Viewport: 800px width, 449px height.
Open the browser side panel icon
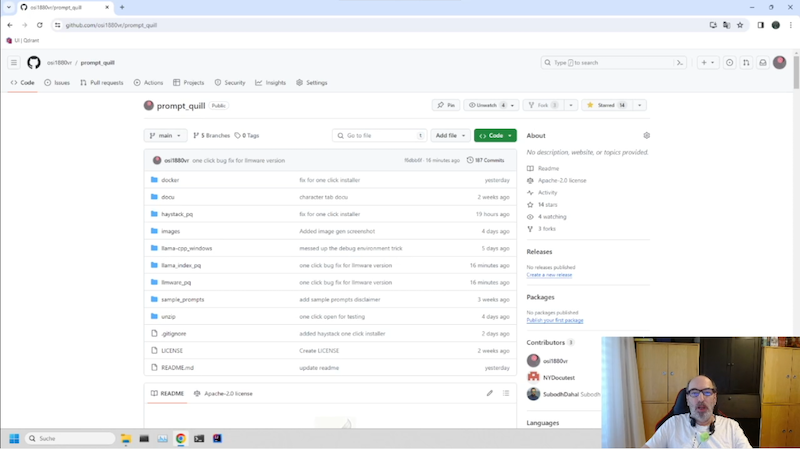760,25
